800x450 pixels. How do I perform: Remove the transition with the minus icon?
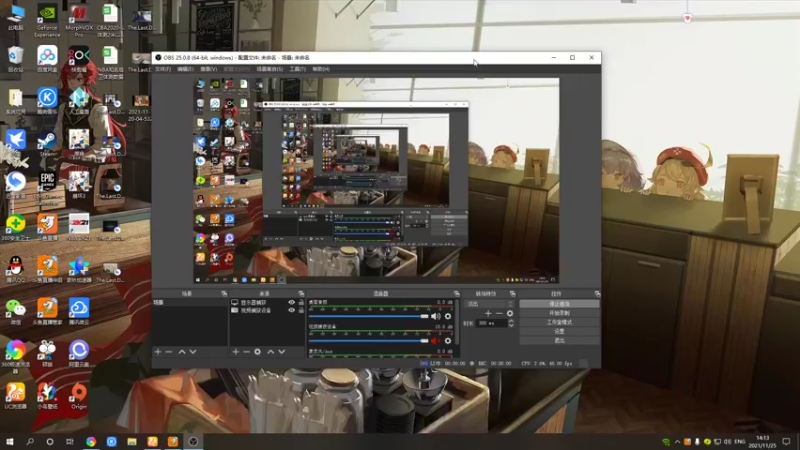coord(499,313)
